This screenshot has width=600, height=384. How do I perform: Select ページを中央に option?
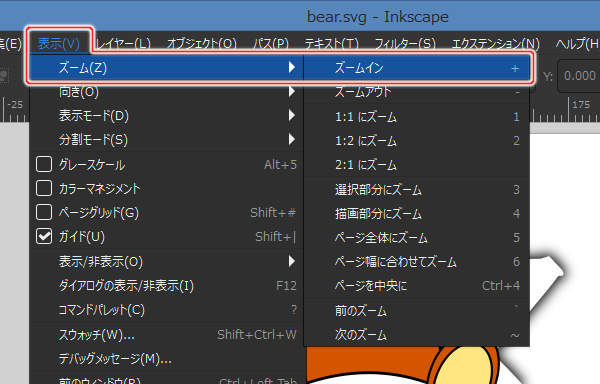(417, 286)
